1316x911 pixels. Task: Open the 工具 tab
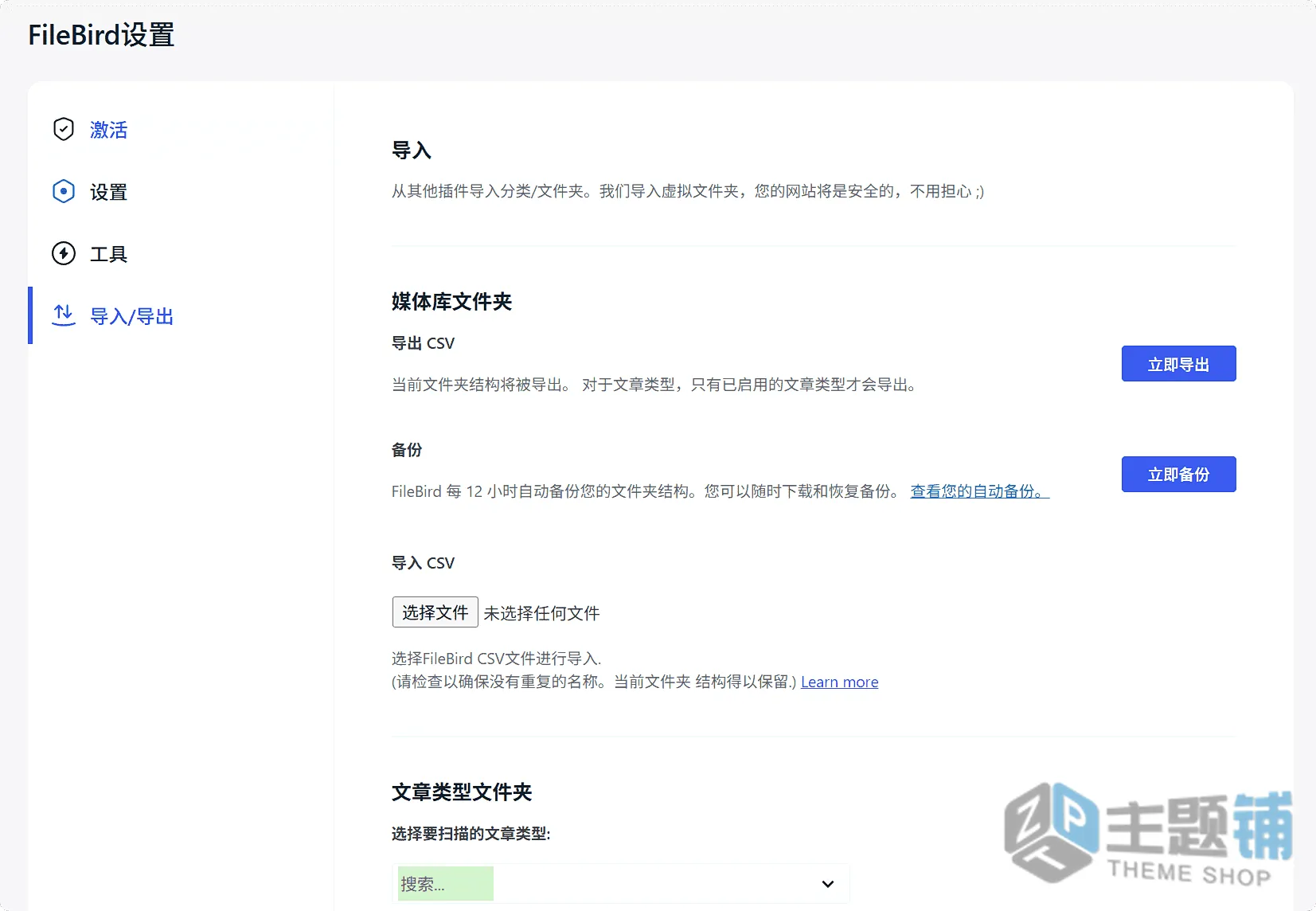tap(108, 253)
